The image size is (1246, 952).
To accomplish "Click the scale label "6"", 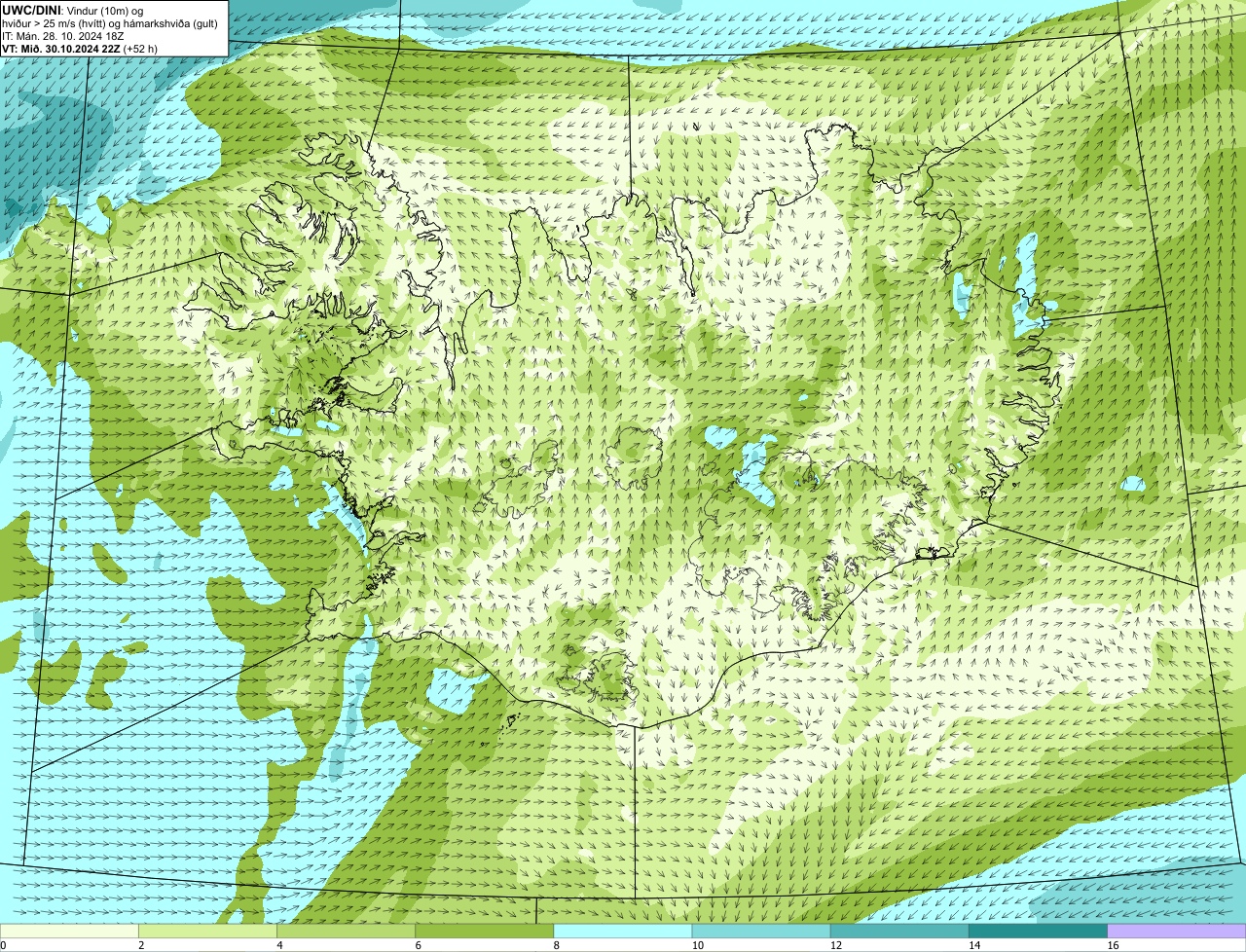I will [x=419, y=945].
